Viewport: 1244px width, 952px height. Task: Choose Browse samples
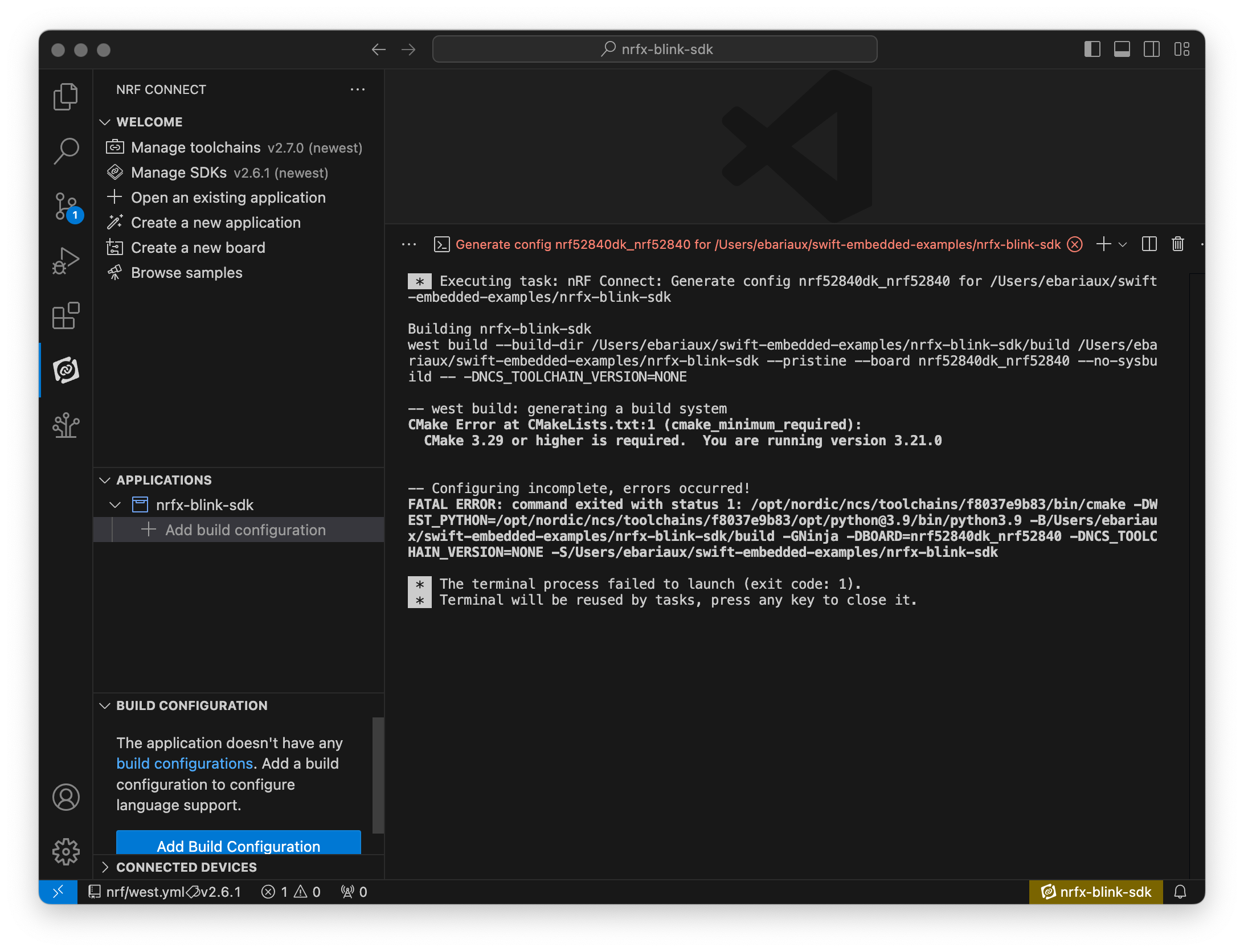[239, 273]
